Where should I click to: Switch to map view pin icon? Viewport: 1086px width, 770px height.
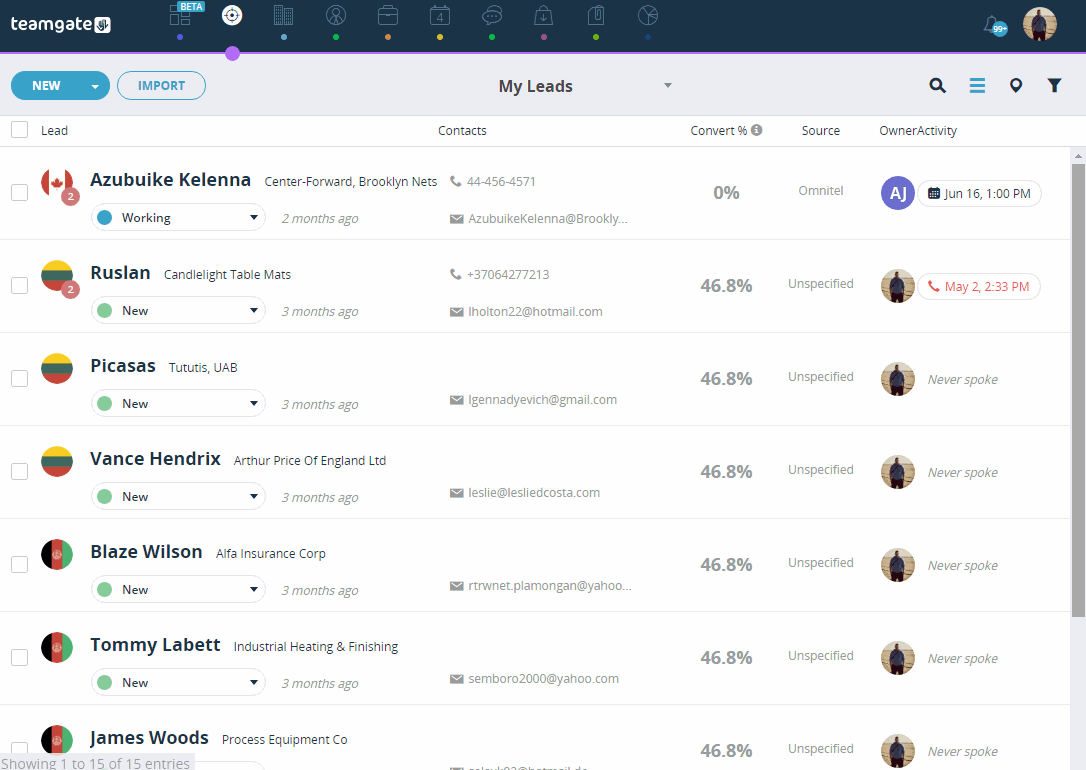(1015, 85)
